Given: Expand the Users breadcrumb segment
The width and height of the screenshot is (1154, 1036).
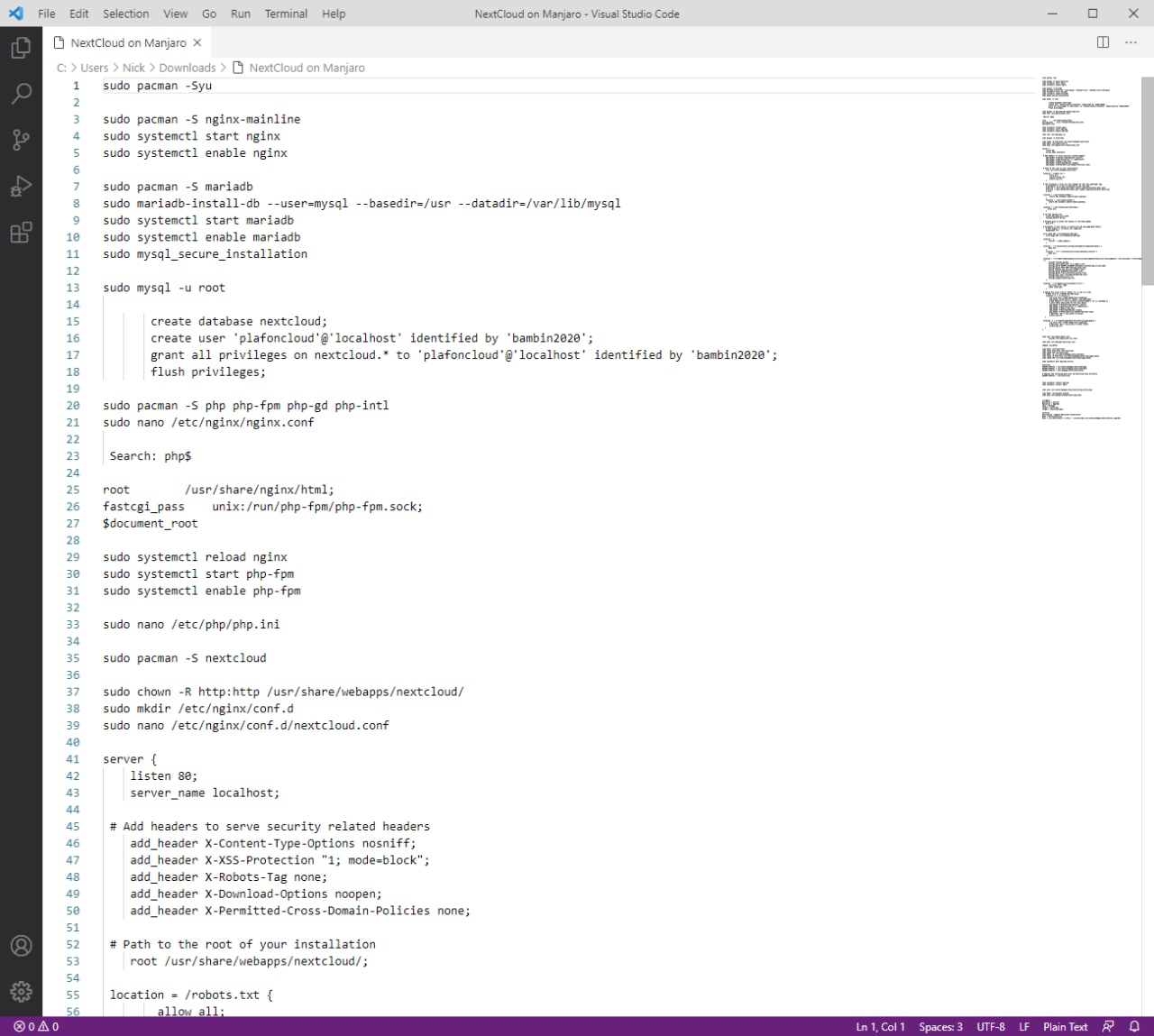Looking at the screenshot, I should point(95,68).
